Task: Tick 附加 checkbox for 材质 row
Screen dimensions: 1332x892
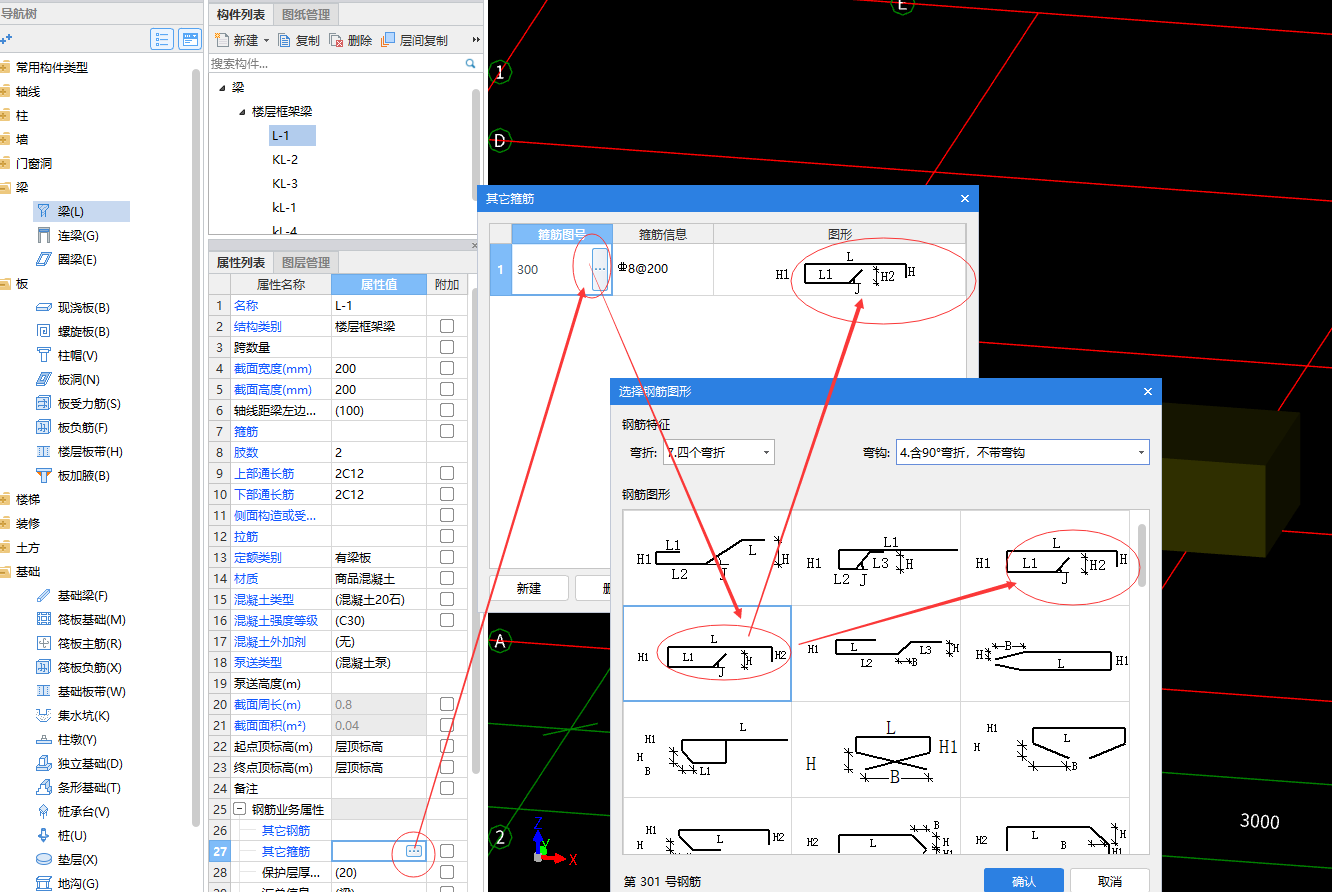Action: point(447,578)
